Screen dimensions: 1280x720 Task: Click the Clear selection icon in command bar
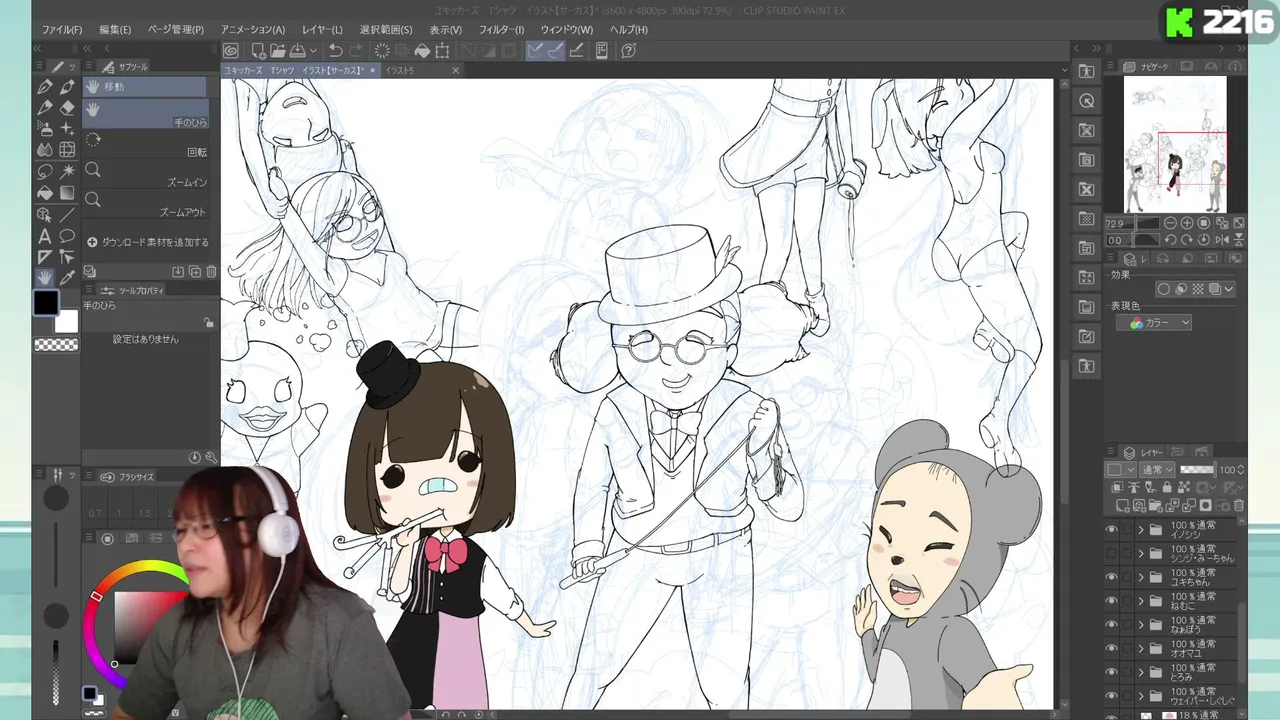click(x=382, y=50)
